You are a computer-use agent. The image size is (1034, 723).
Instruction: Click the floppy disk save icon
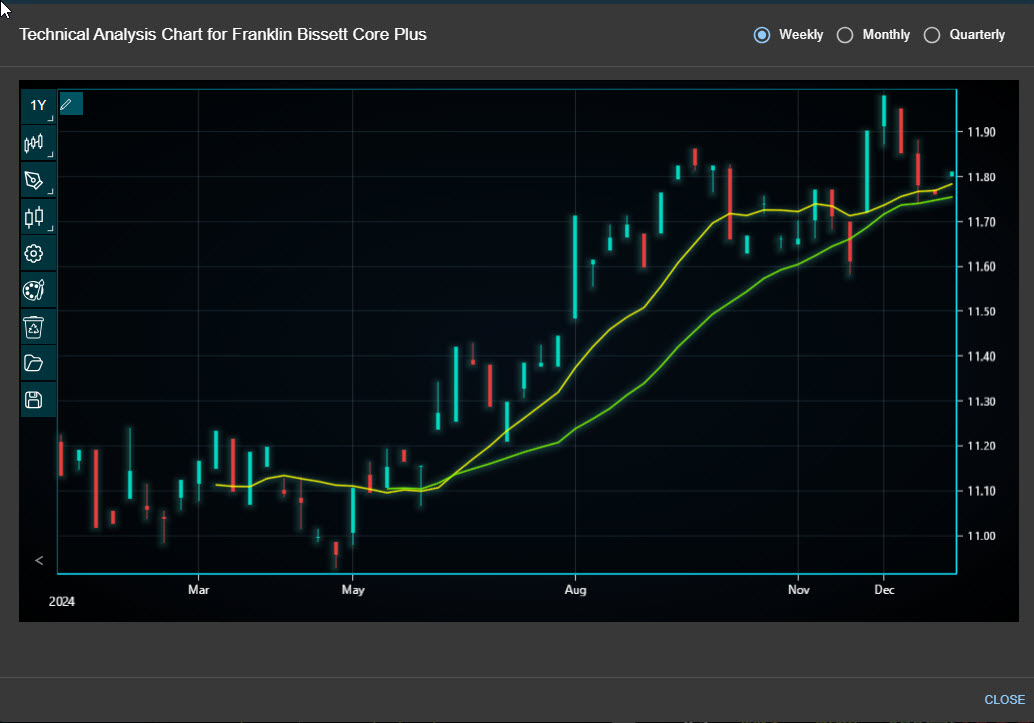34,400
